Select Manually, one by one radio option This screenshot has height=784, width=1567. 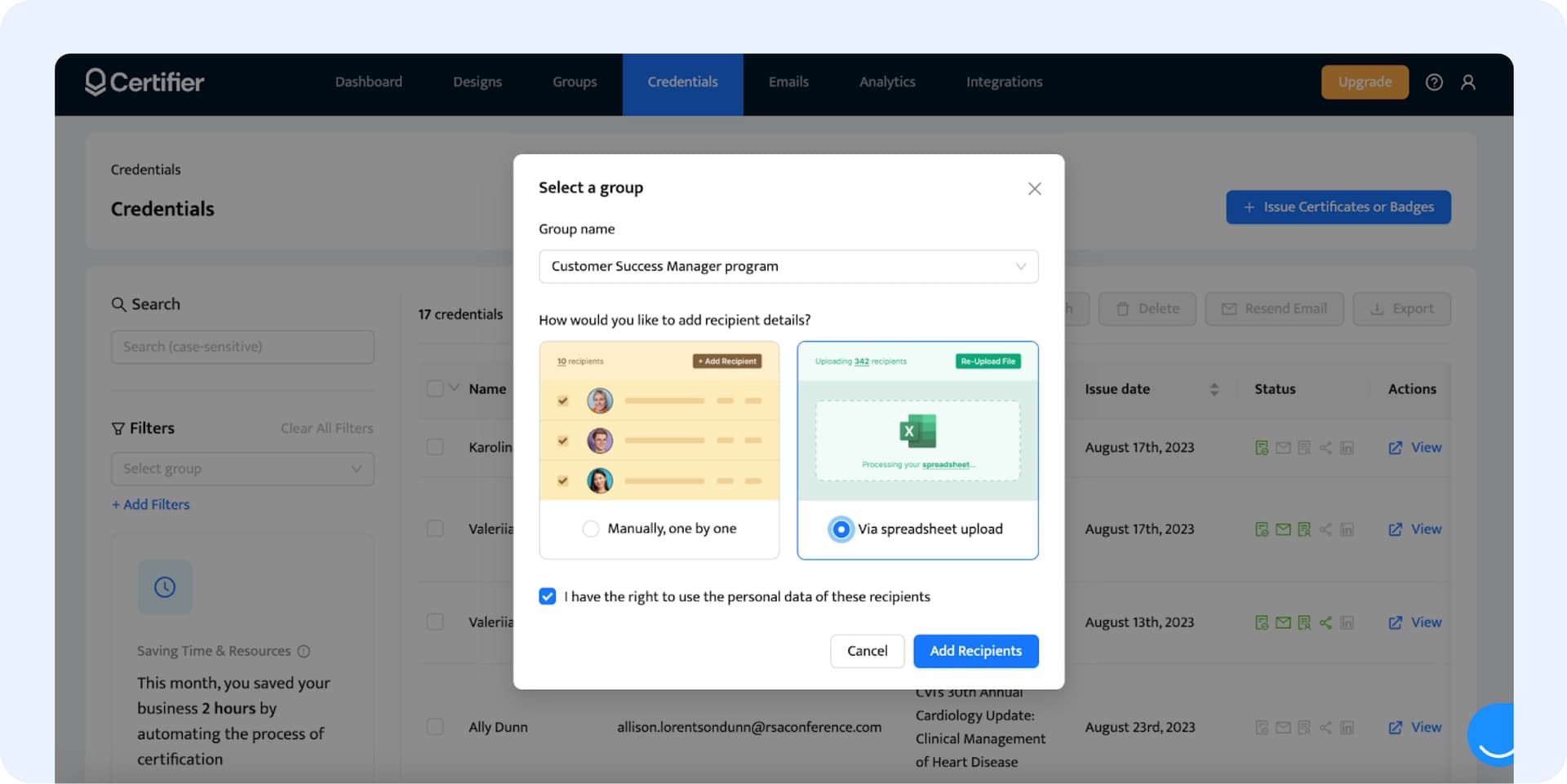point(591,529)
